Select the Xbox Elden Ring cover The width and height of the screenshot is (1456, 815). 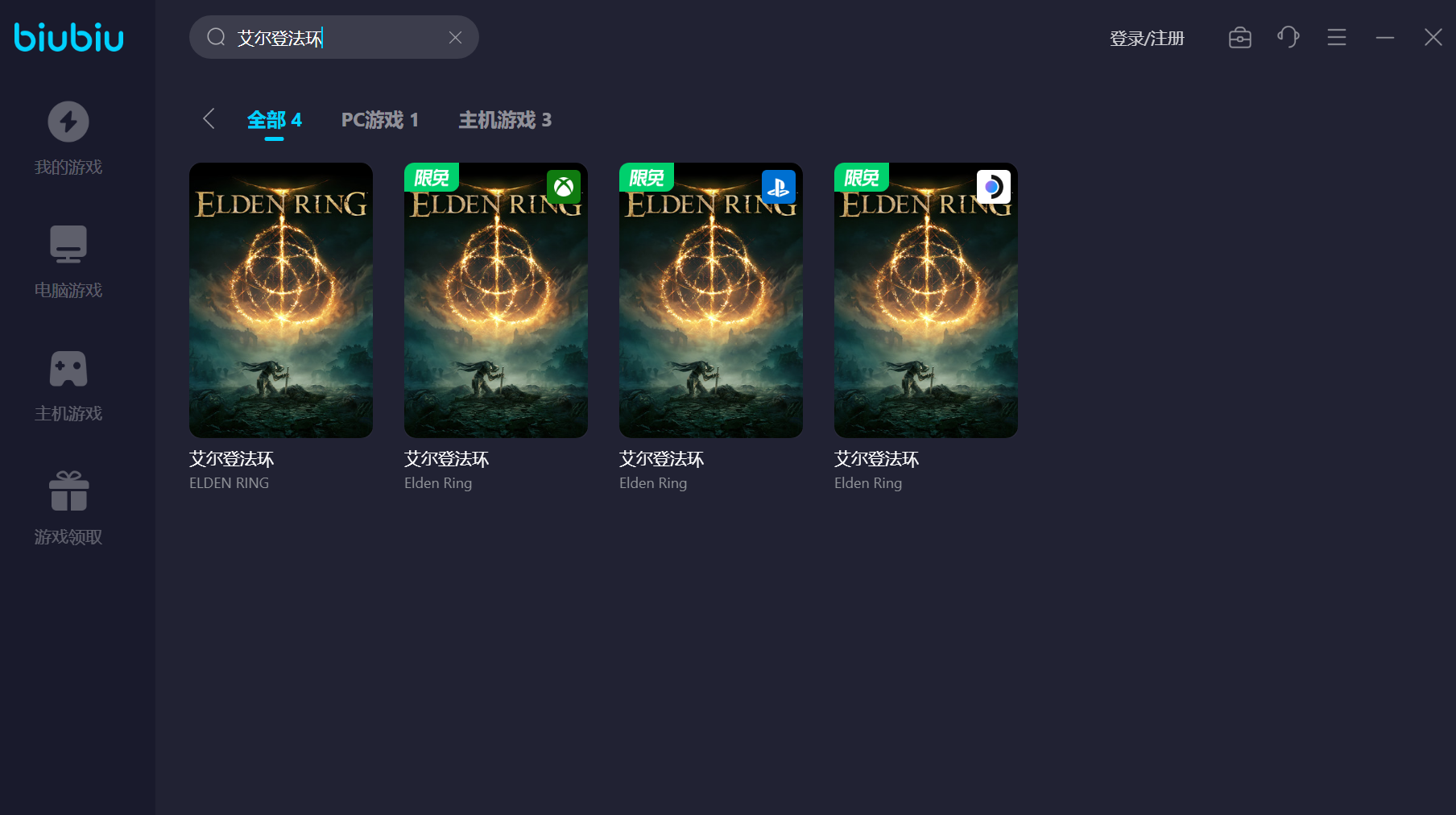496,300
